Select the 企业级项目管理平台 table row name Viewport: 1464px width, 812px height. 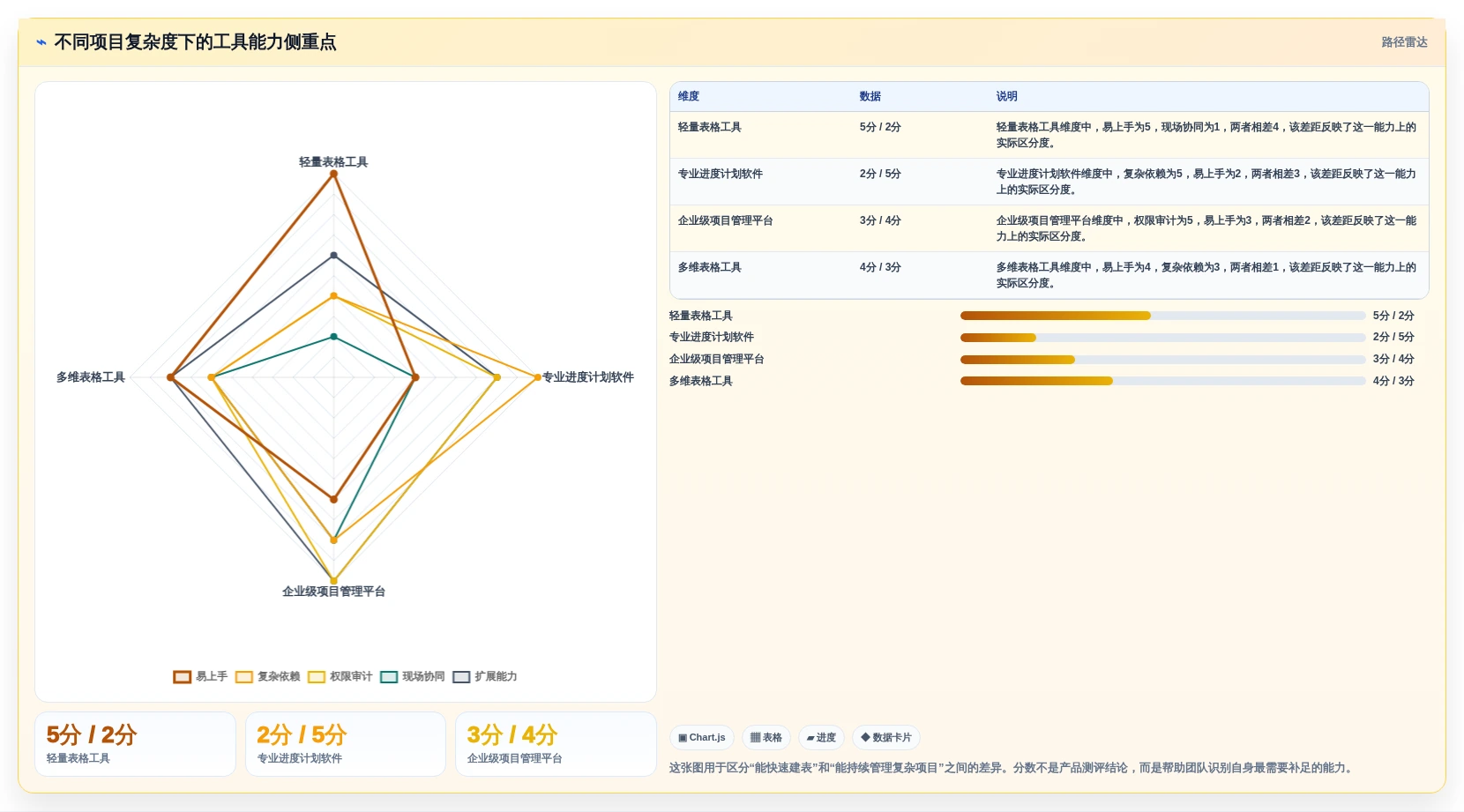tap(726, 220)
